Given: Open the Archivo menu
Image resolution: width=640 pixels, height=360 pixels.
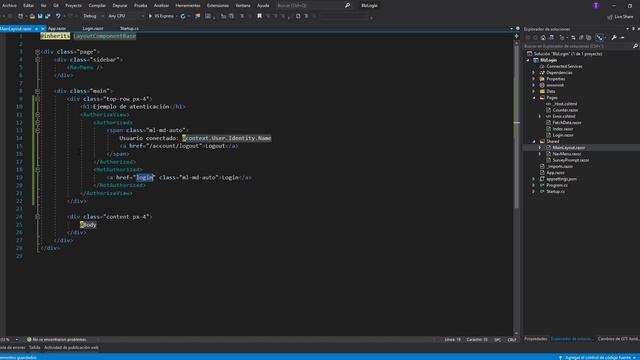Looking at the screenshot, I should [9, 6].
